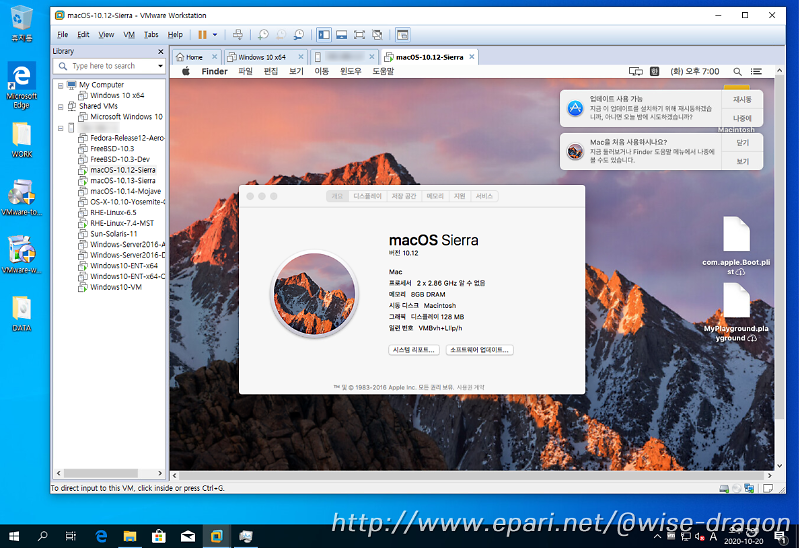Select Microsoft Windows 10 shared VM

click(x=126, y=117)
